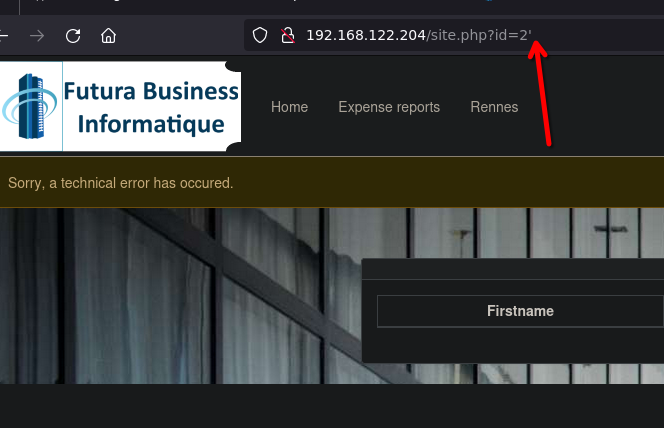The width and height of the screenshot is (664, 428).
Task: Open the Expense reports page
Action: pos(389,107)
